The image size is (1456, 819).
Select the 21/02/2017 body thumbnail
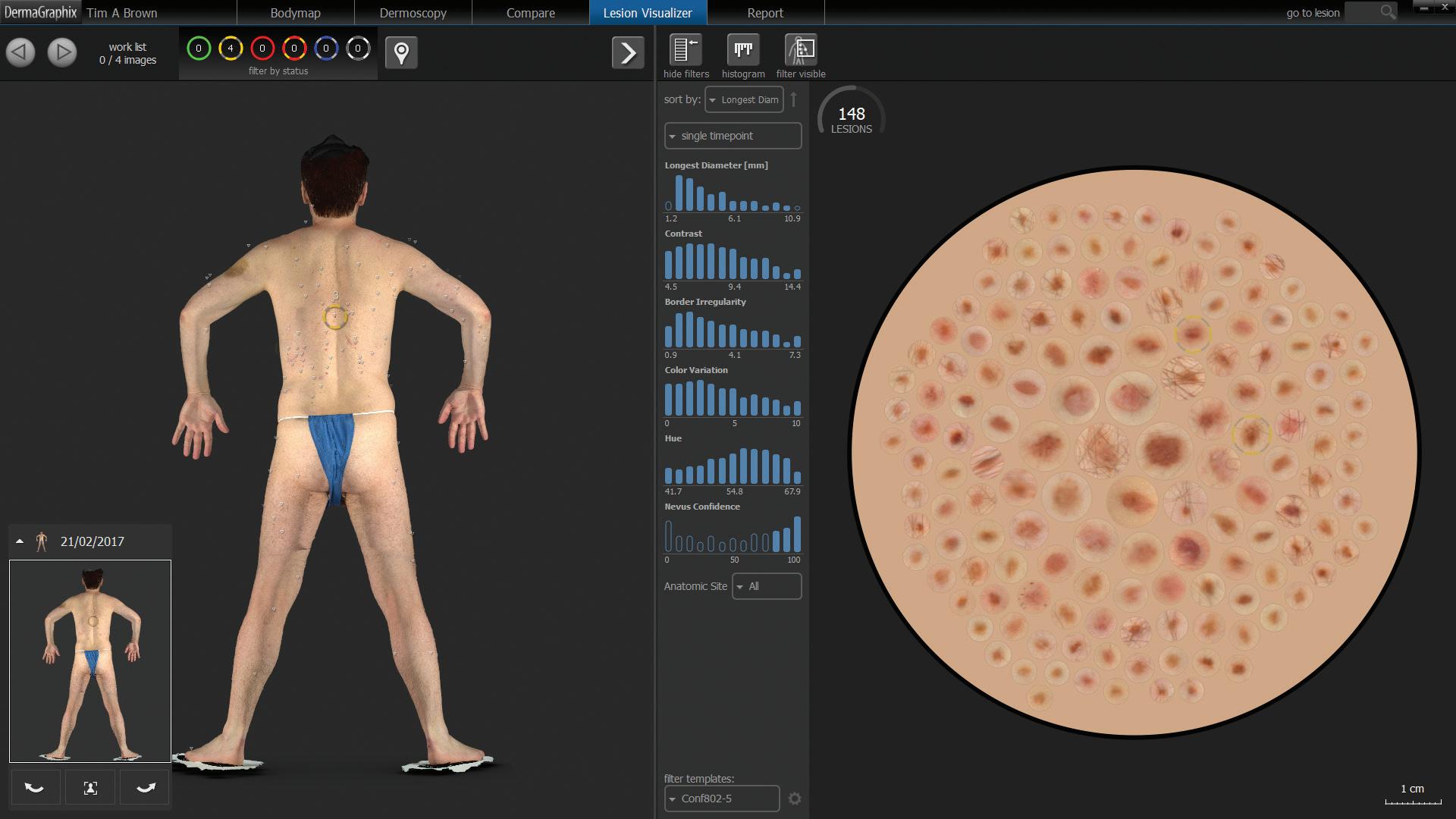[x=90, y=661]
